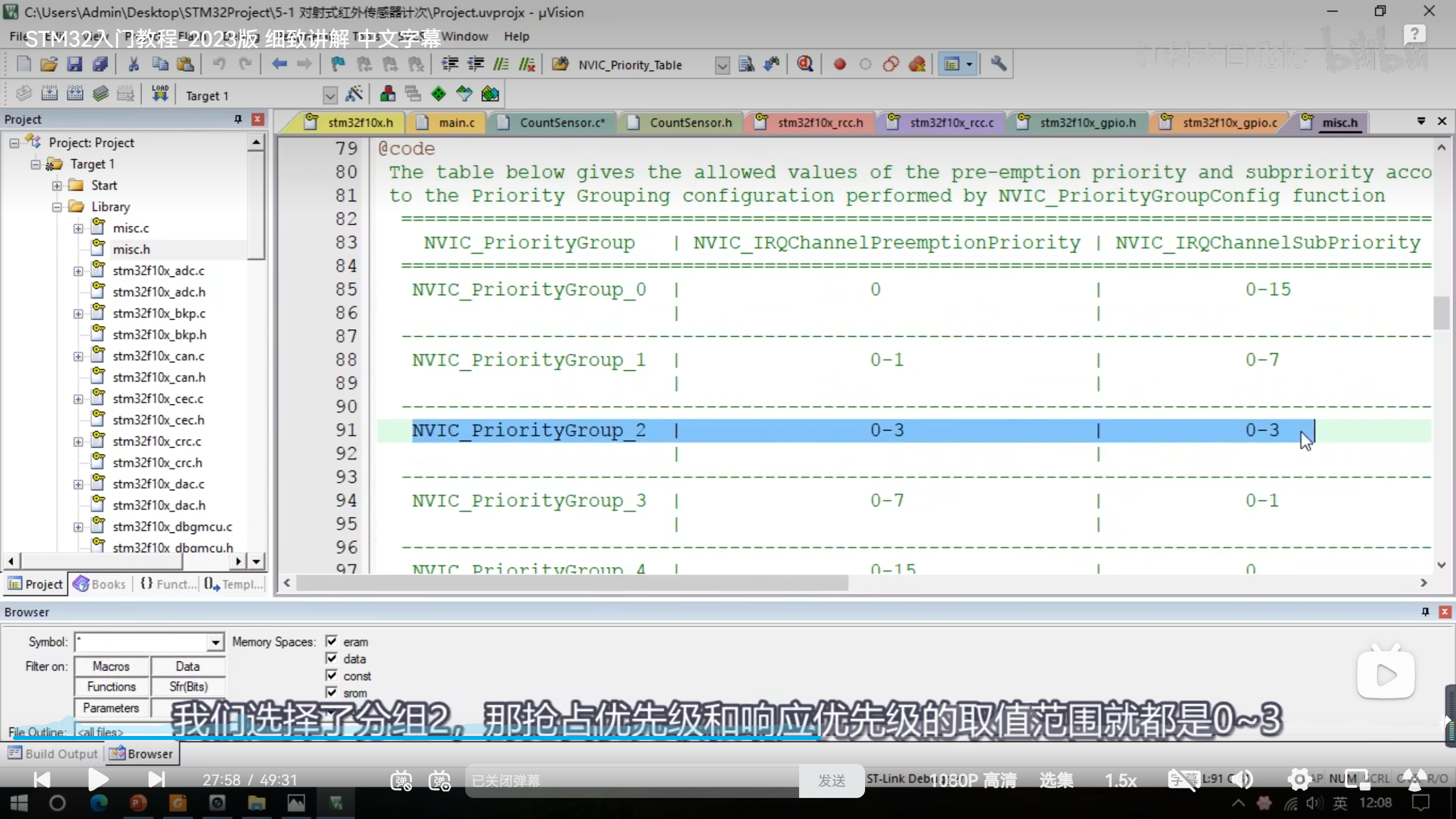Click the editor horizontal scrollbar
The width and height of the screenshot is (1456, 819).
click(x=572, y=583)
